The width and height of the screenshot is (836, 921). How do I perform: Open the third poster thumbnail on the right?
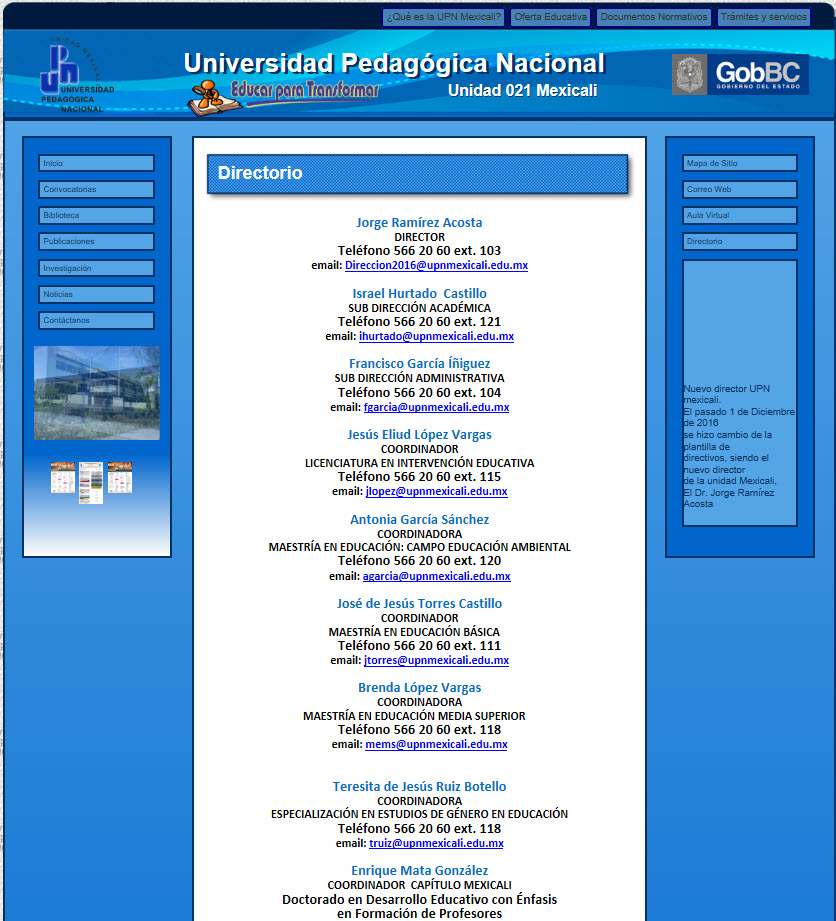tap(120, 478)
